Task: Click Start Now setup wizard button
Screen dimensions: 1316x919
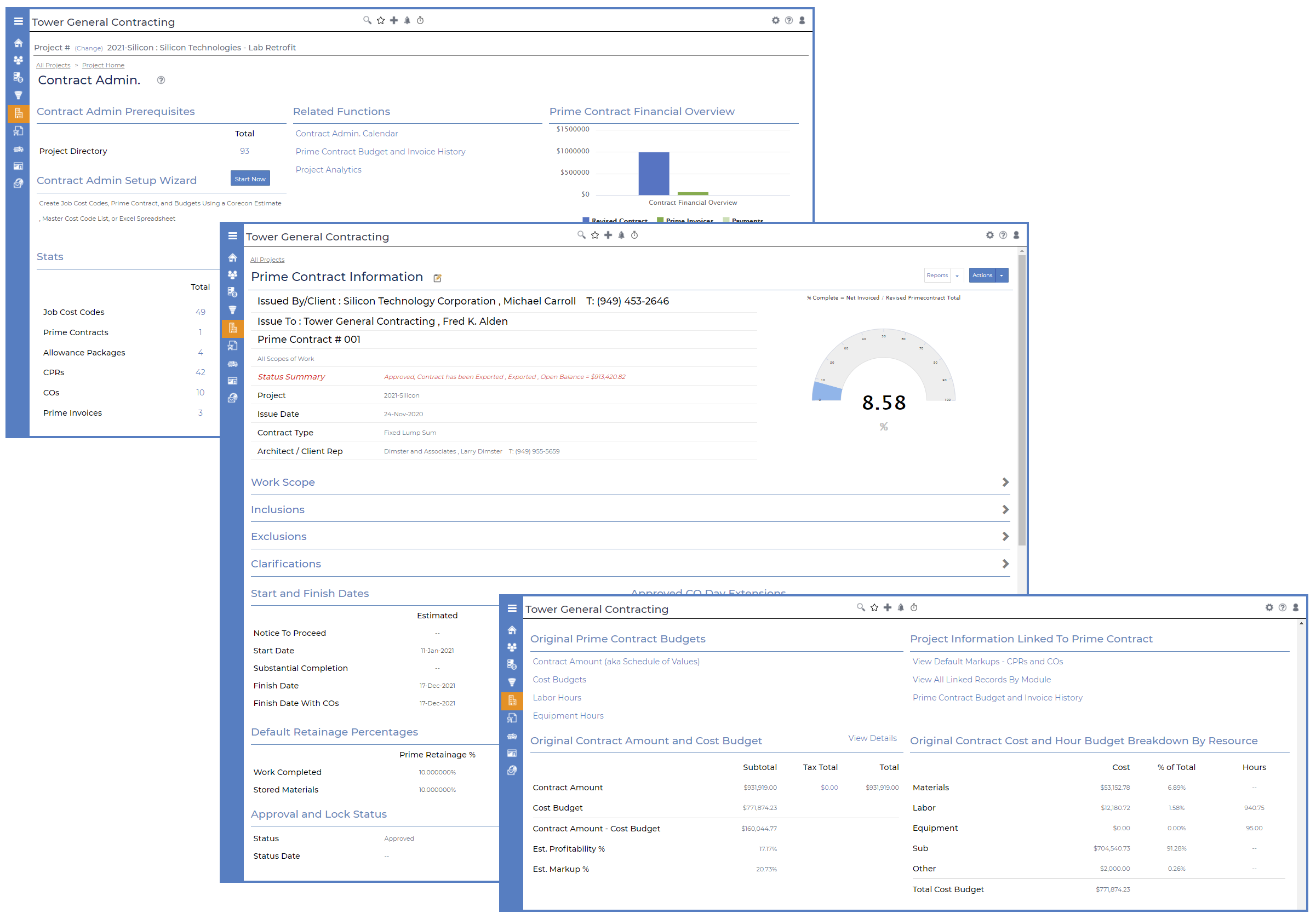Action: [x=250, y=179]
